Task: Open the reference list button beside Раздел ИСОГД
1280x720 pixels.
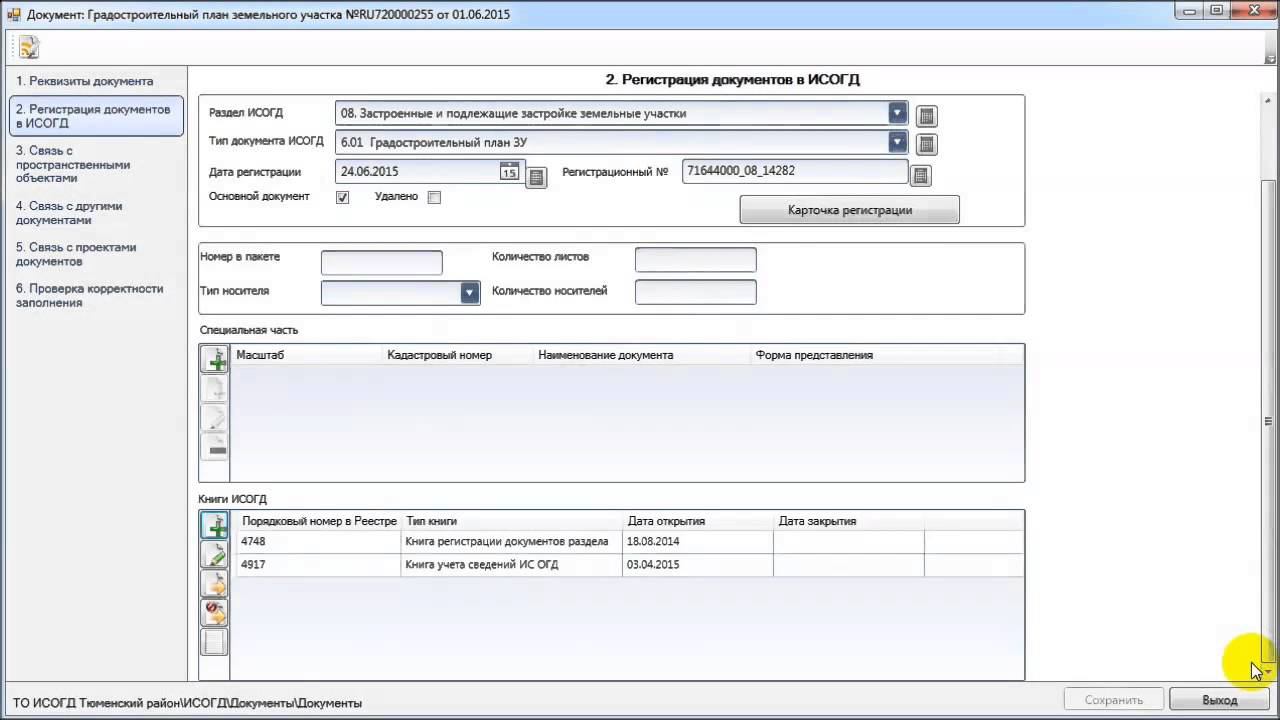Action: tap(927, 116)
